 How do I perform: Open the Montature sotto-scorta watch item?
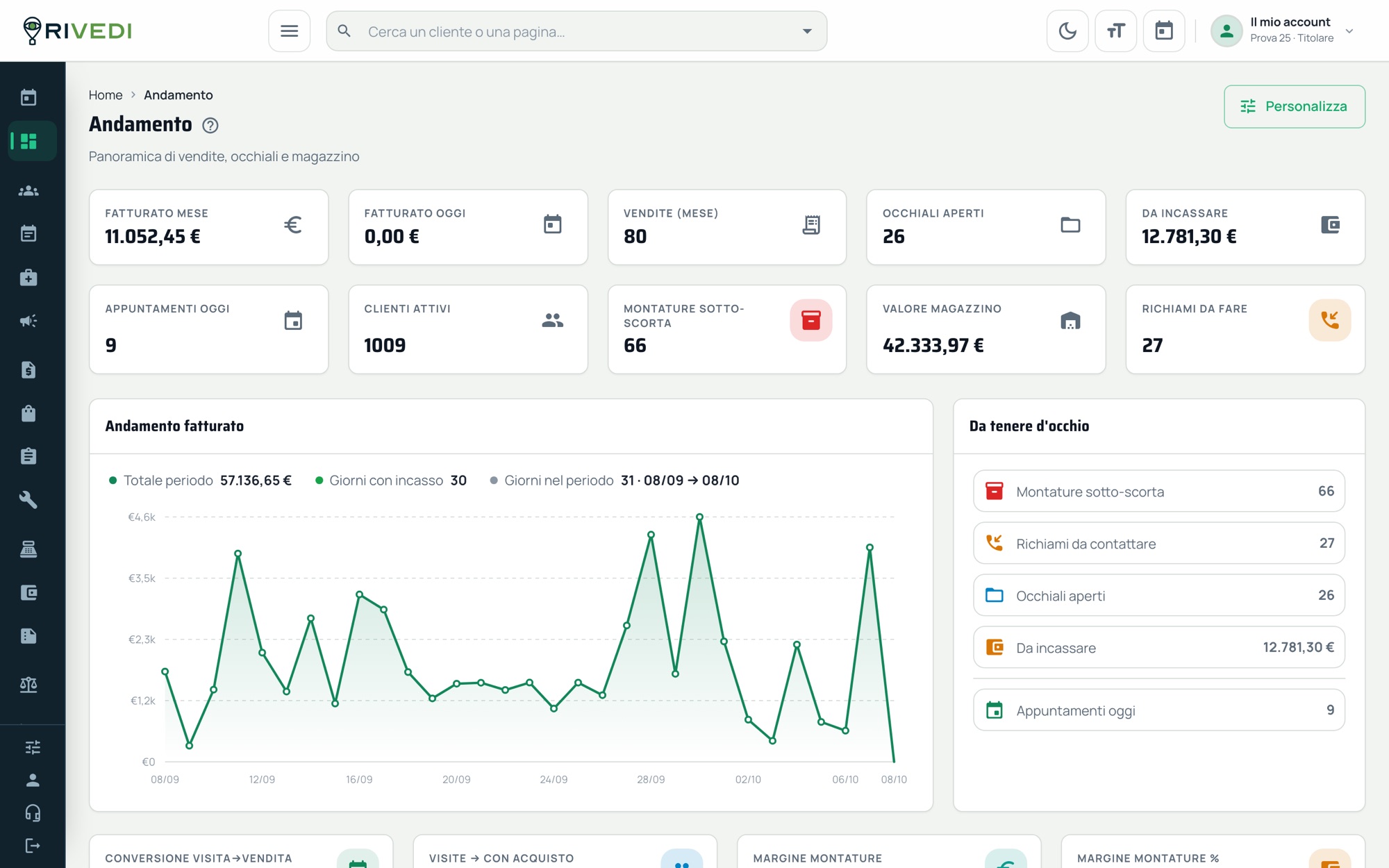pyautogui.click(x=1158, y=492)
